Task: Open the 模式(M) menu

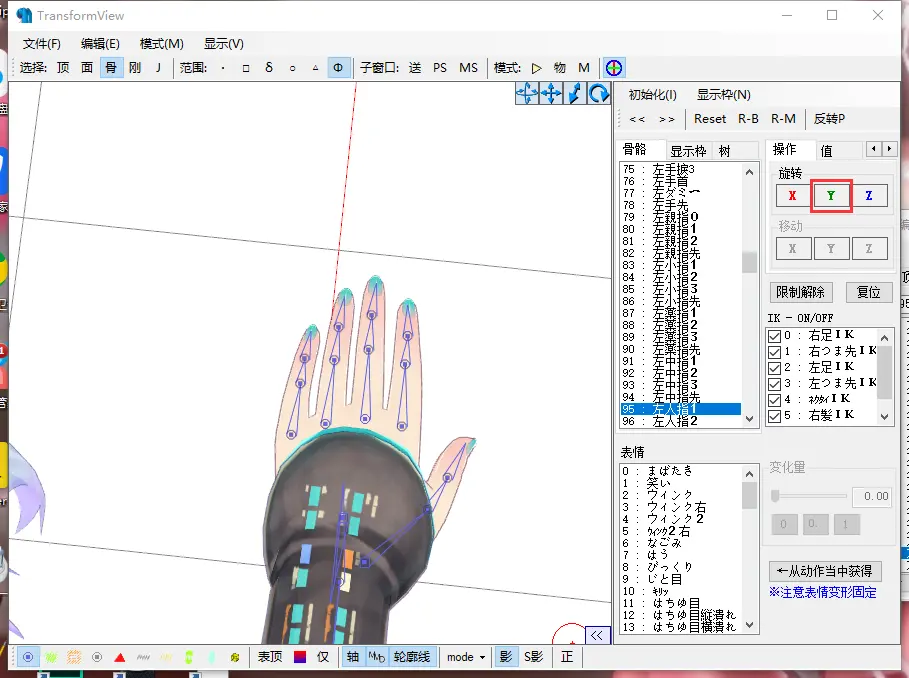Action: [161, 43]
